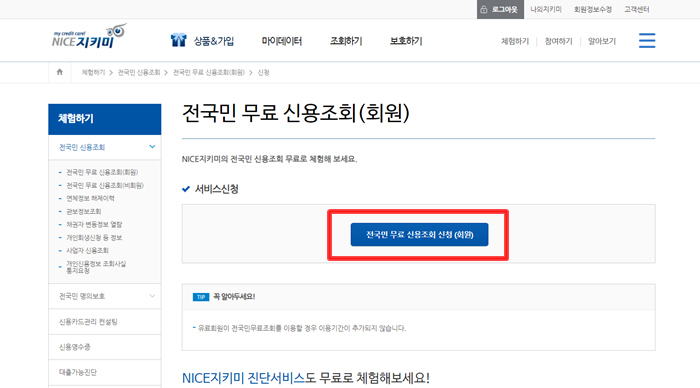Select 개인회생신청 등 정보 in sidebar
This screenshot has width=700, height=388.
point(94,238)
